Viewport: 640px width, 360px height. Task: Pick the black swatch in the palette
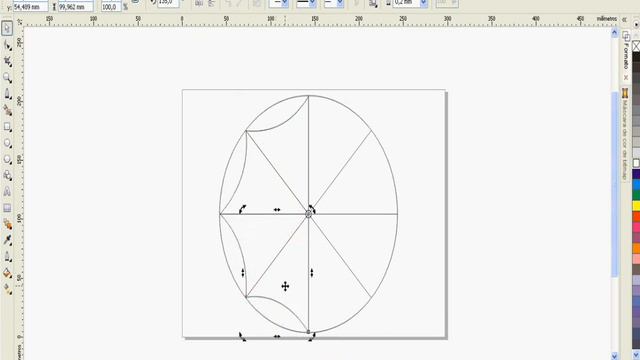pyautogui.click(x=636, y=57)
